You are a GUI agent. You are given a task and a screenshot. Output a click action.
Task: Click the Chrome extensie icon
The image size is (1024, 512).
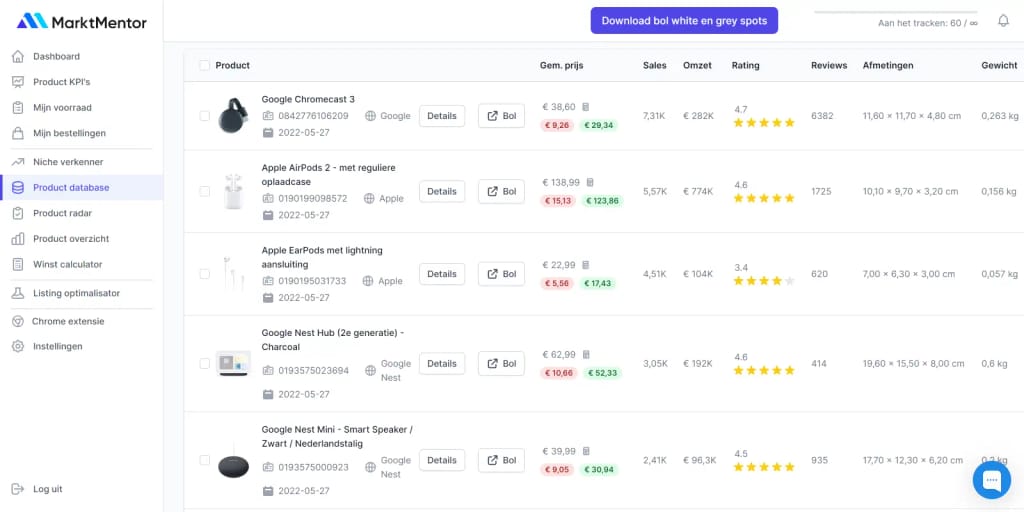(18, 321)
